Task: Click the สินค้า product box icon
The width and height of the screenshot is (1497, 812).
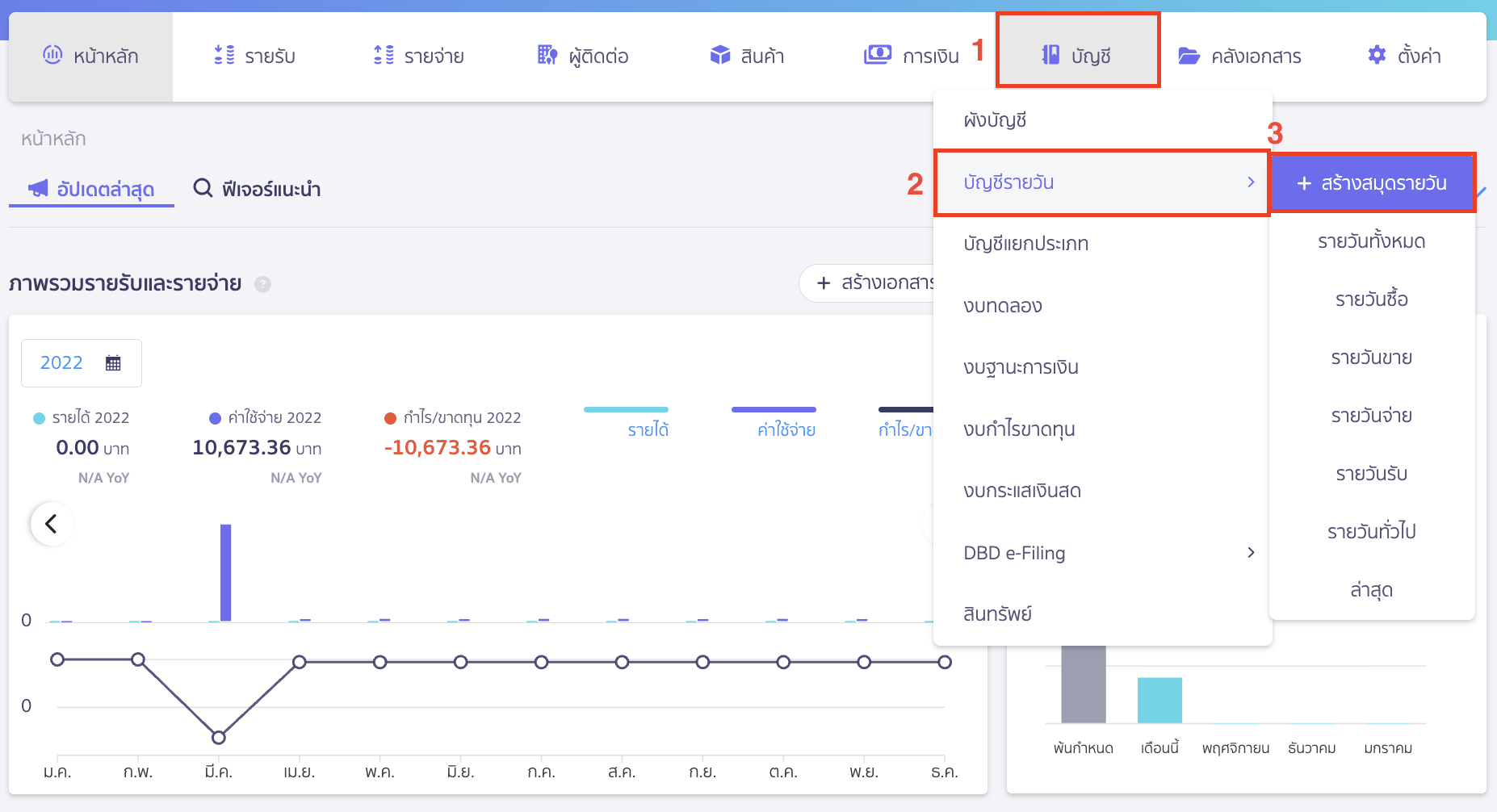Action: (x=719, y=55)
